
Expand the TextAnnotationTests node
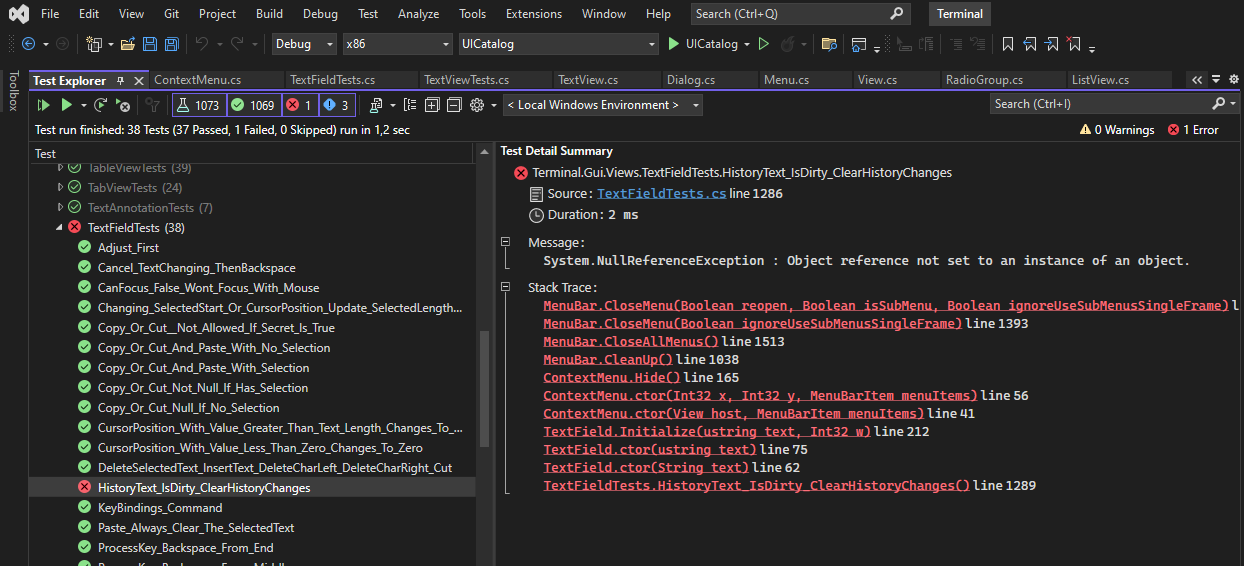60,208
